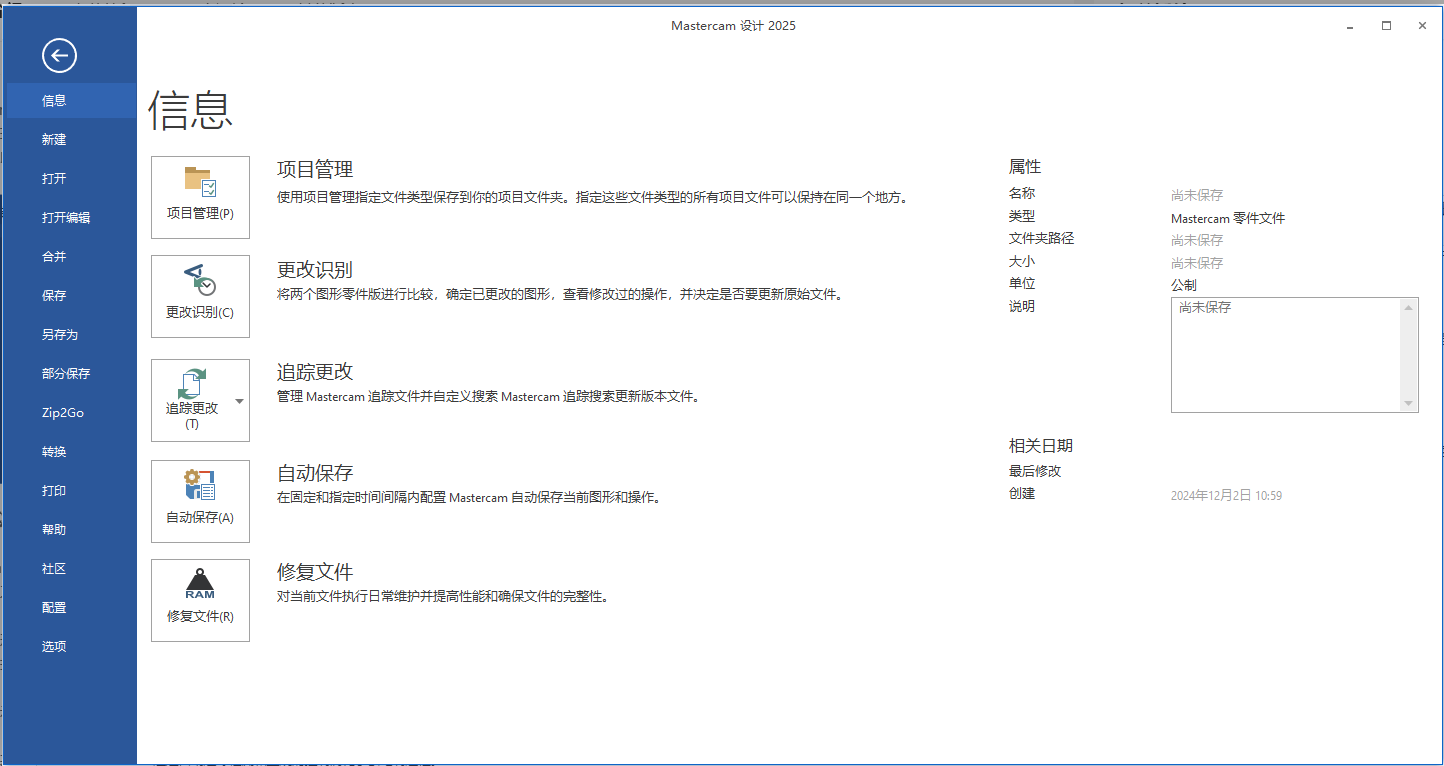
Task: Click the 说明 box scroll down arrow
Action: [1409, 404]
